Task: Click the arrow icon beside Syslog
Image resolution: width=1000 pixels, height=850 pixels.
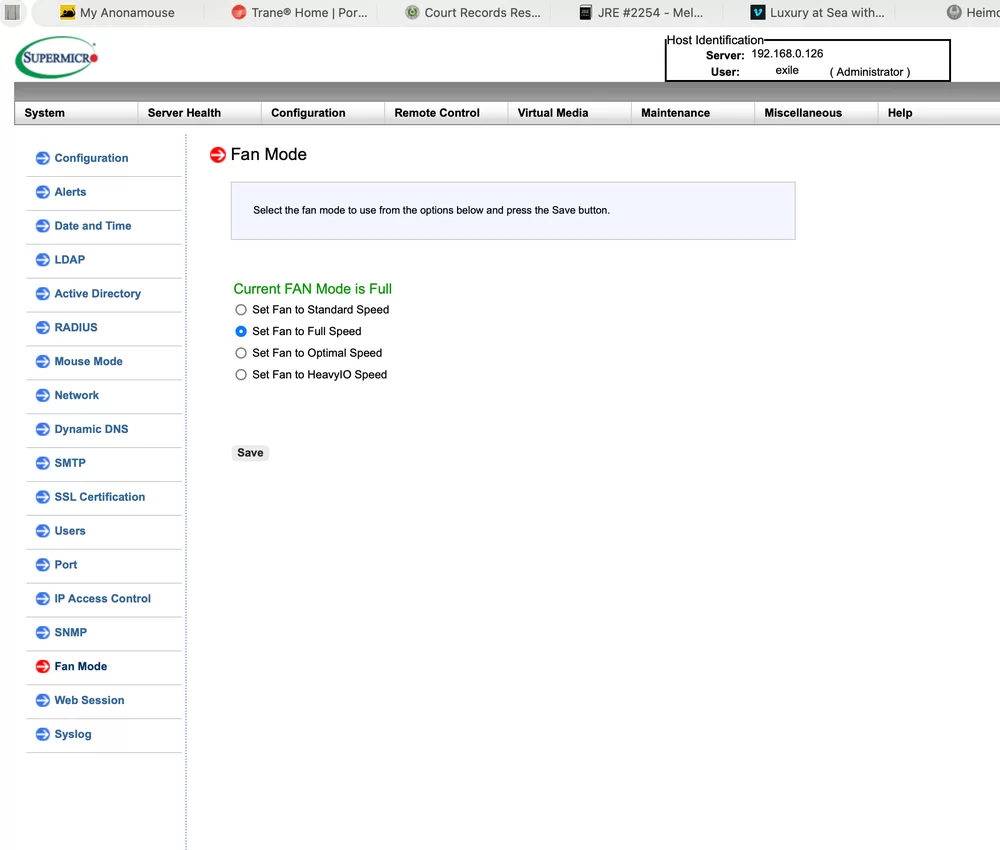Action: (x=43, y=734)
